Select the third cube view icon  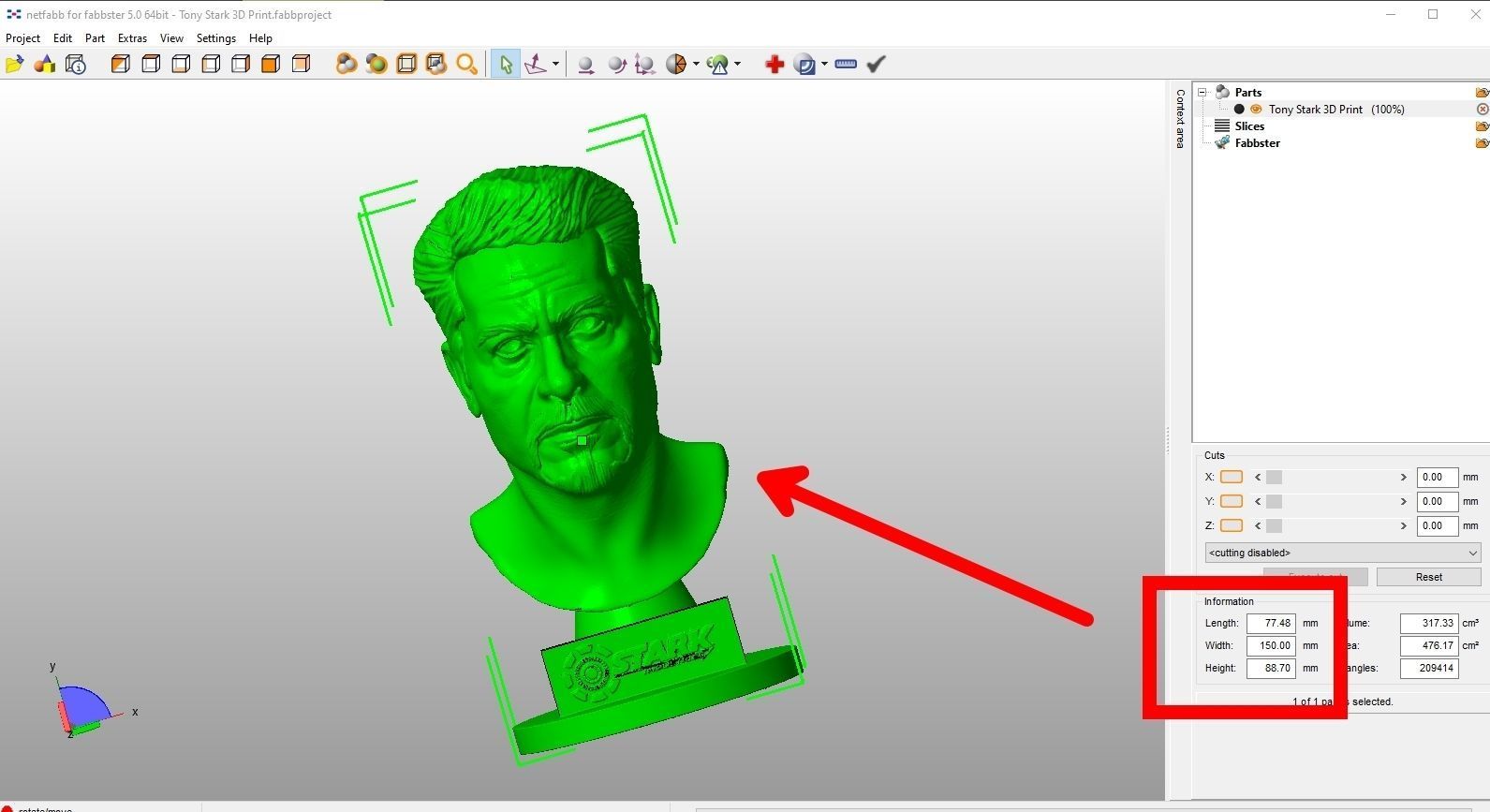[x=181, y=64]
